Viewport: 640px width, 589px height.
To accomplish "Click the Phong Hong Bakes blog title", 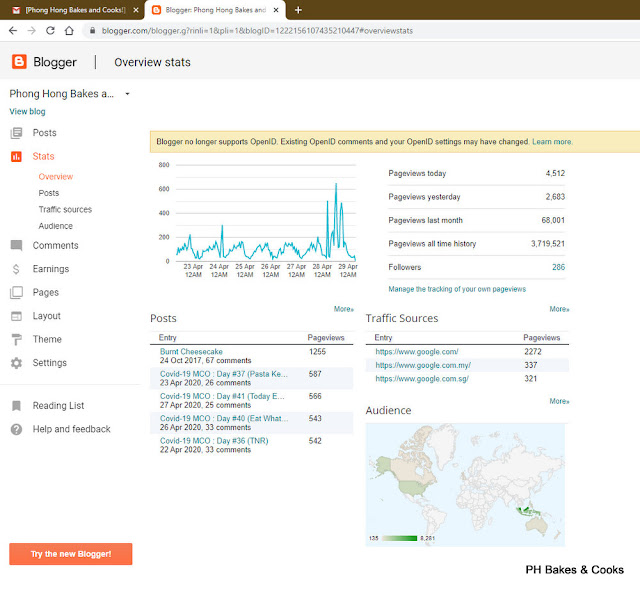I will [62, 94].
